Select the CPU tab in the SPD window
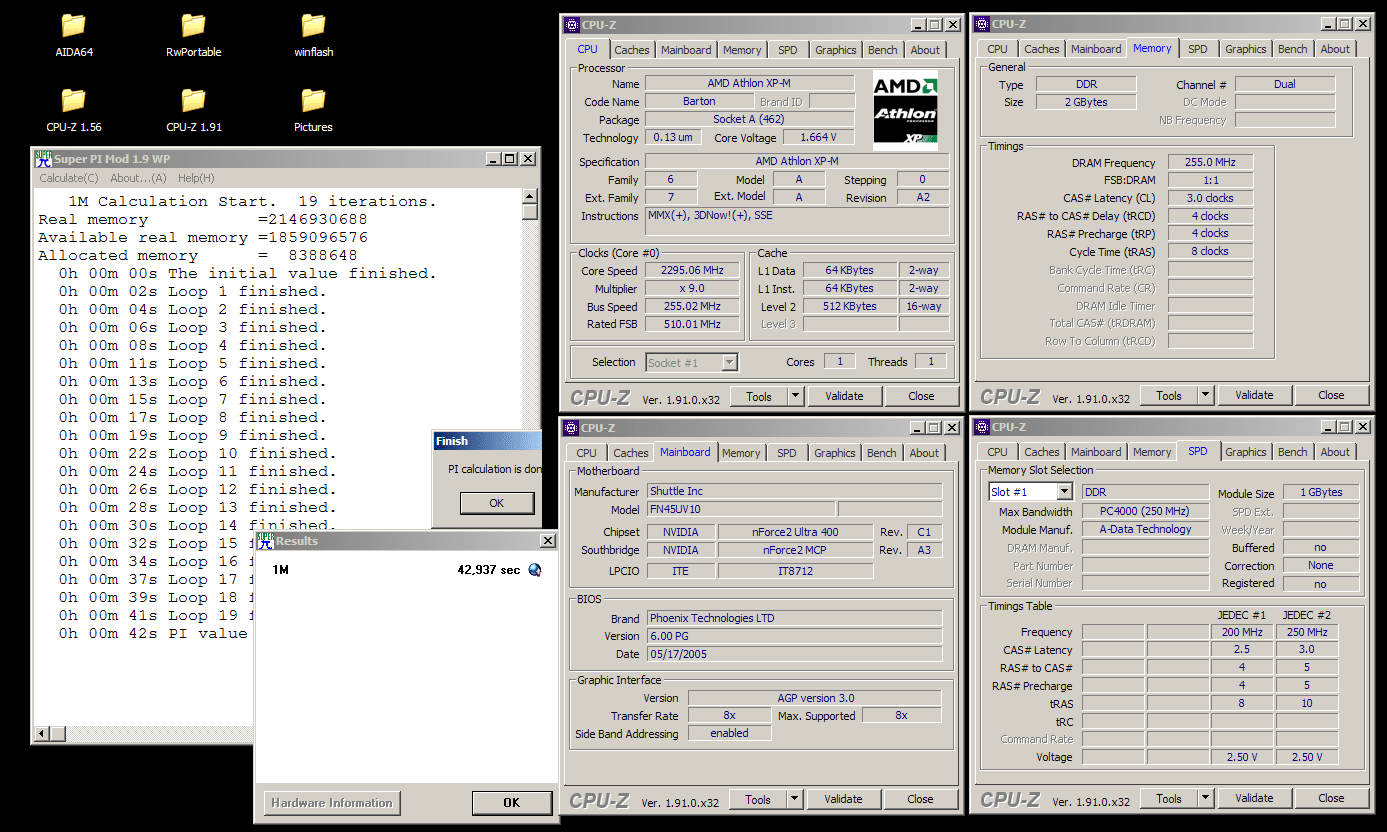1387x832 pixels. pyautogui.click(x=997, y=452)
